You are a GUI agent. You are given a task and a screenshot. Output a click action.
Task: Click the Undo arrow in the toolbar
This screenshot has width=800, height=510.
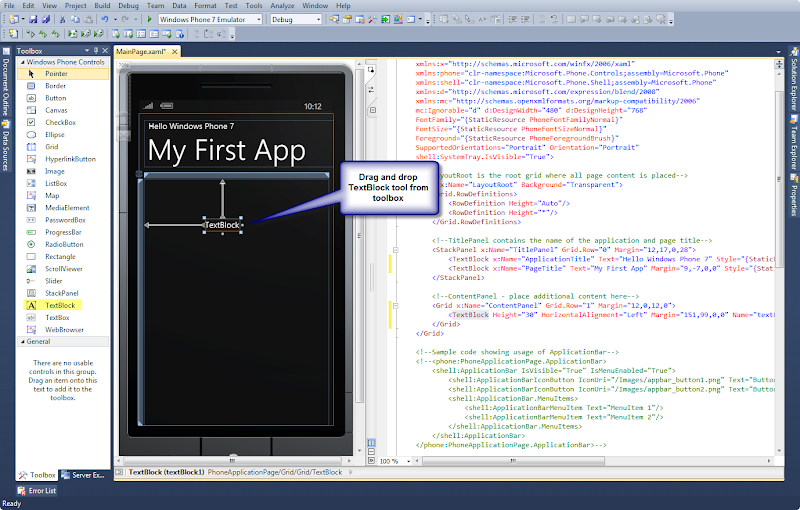pyautogui.click(x=104, y=19)
